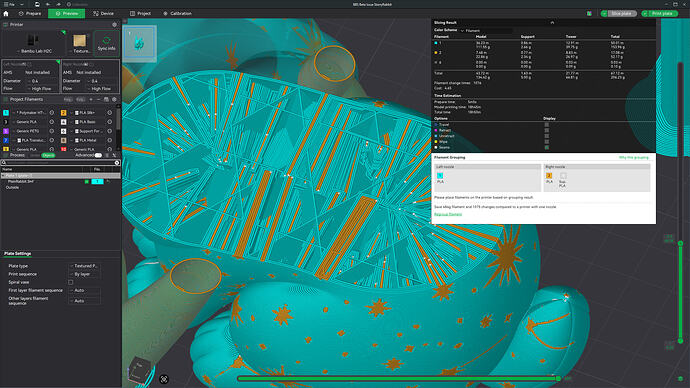Open right nozzle Flow dropdown
This screenshot has width=690, height=388.
click(x=102, y=88)
